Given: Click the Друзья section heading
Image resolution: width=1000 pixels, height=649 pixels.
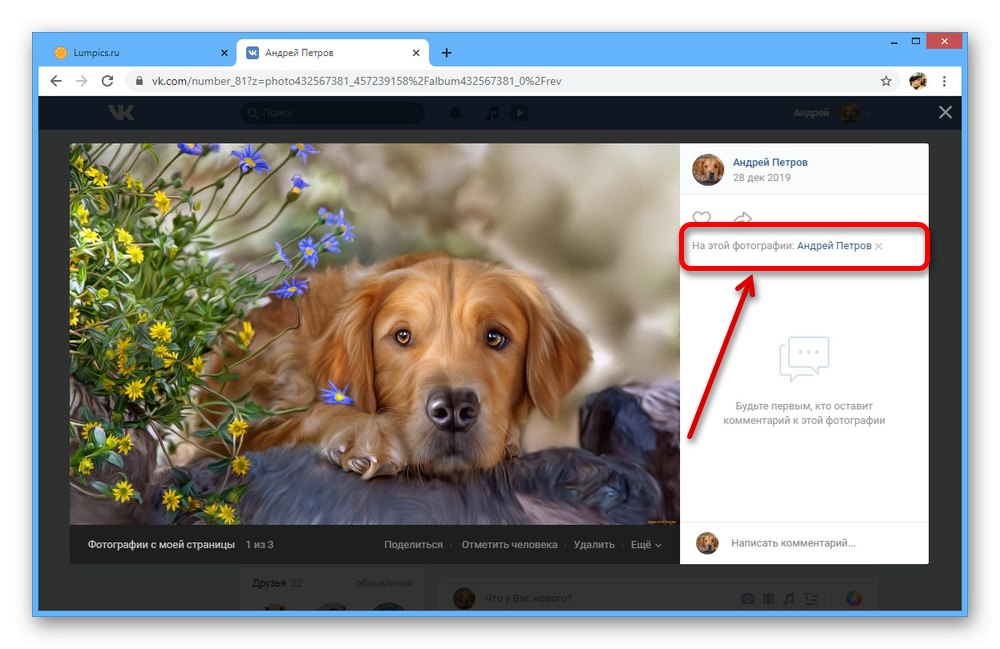Looking at the screenshot, I should 269,583.
